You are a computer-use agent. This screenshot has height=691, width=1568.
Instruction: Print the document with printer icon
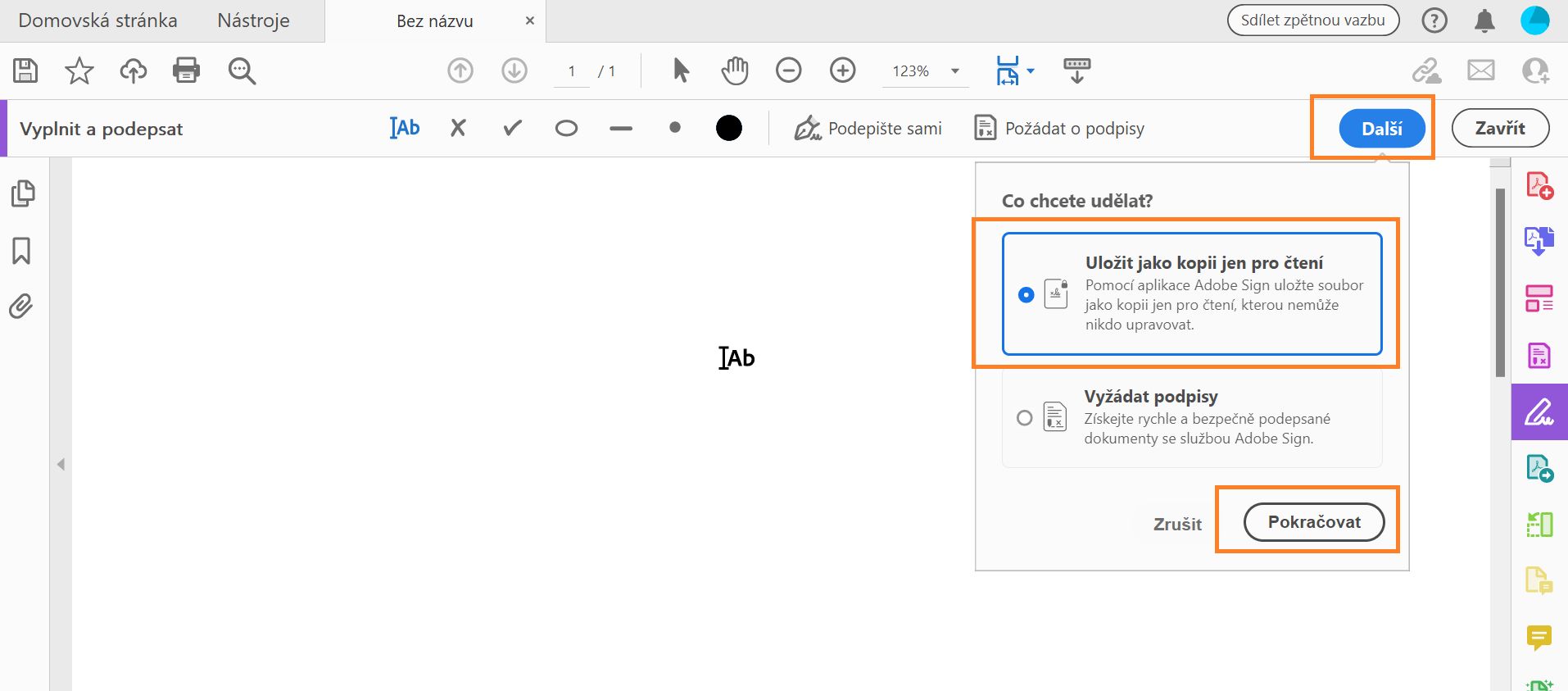187,70
